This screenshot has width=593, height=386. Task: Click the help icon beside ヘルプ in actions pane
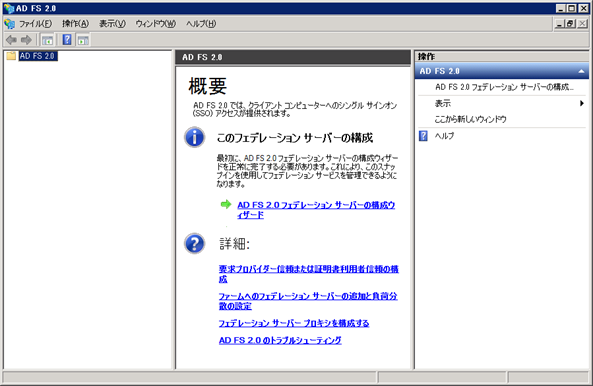click(x=423, y=136)
